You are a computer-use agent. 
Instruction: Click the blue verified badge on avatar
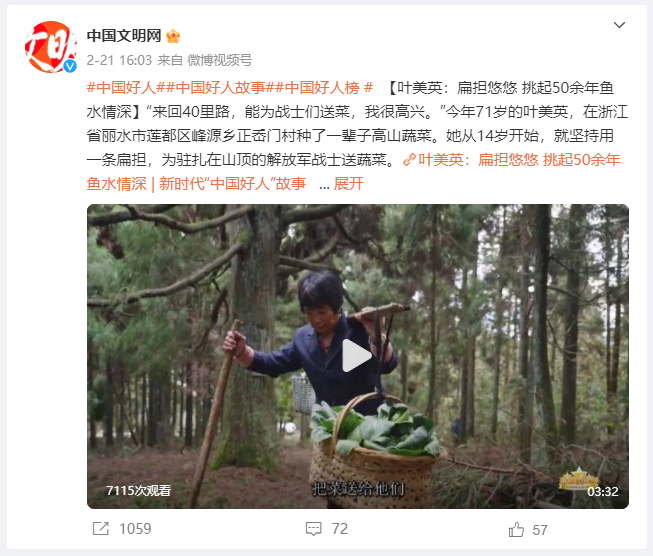(x=70, y=66)
